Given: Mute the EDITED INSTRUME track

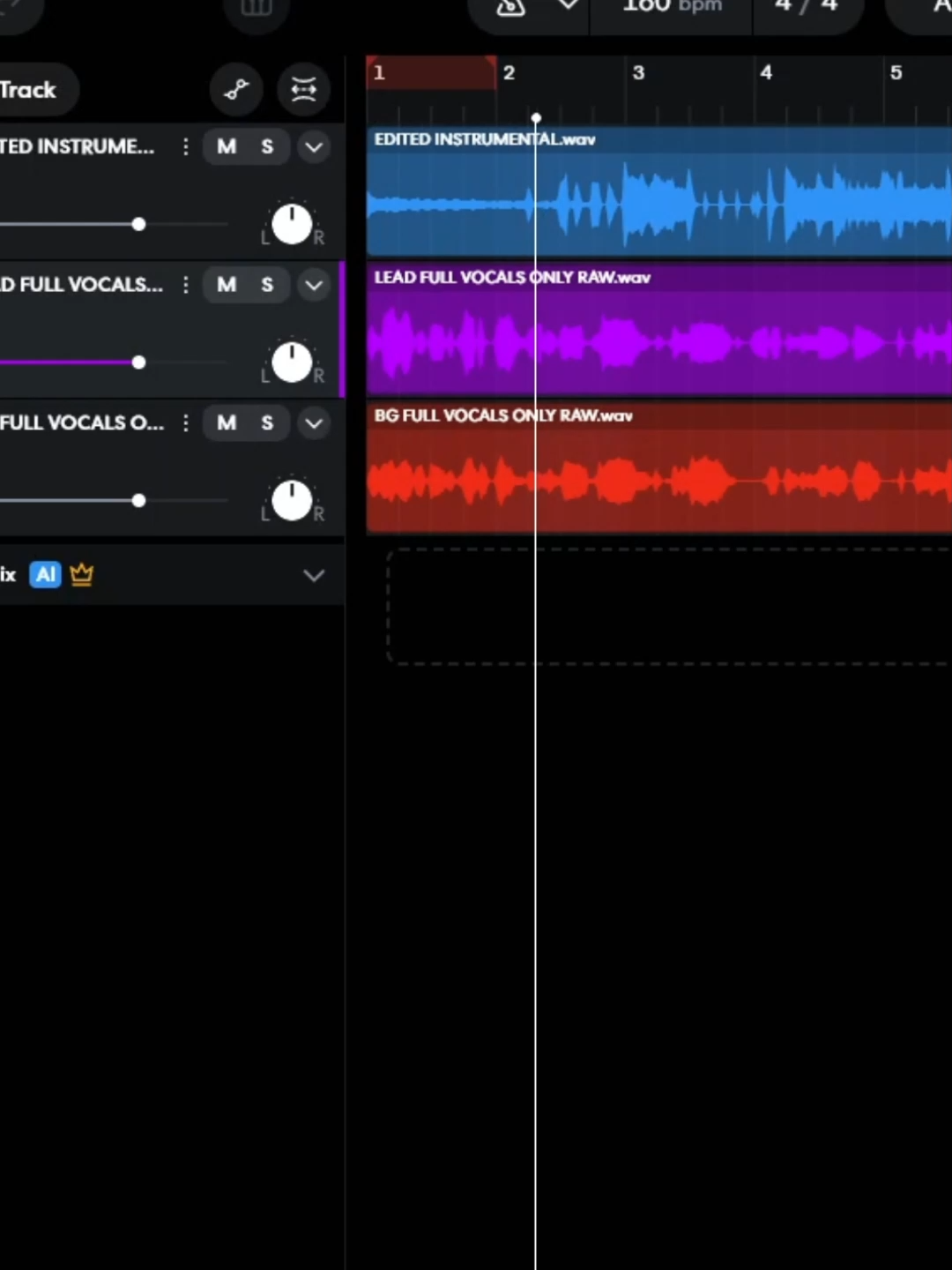Looking at the screenshot, I should pos(227,146).
